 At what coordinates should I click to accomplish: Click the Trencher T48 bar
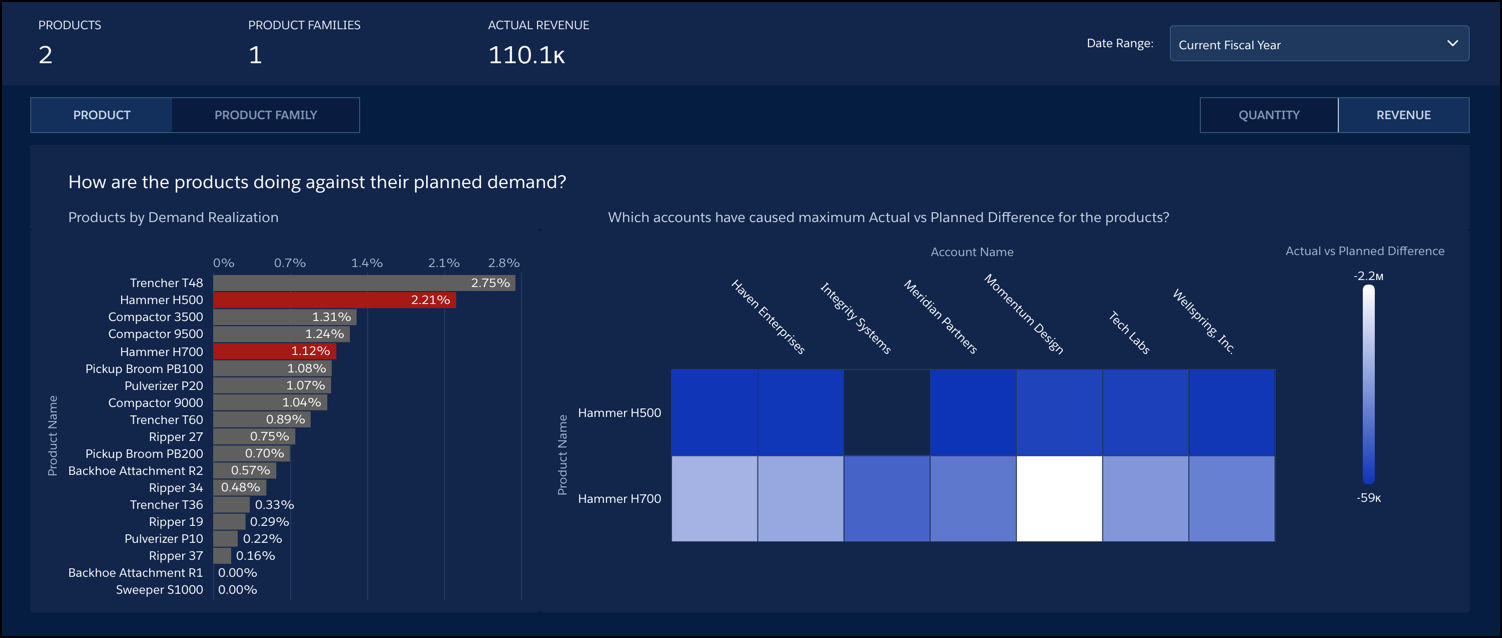(364, 283)
